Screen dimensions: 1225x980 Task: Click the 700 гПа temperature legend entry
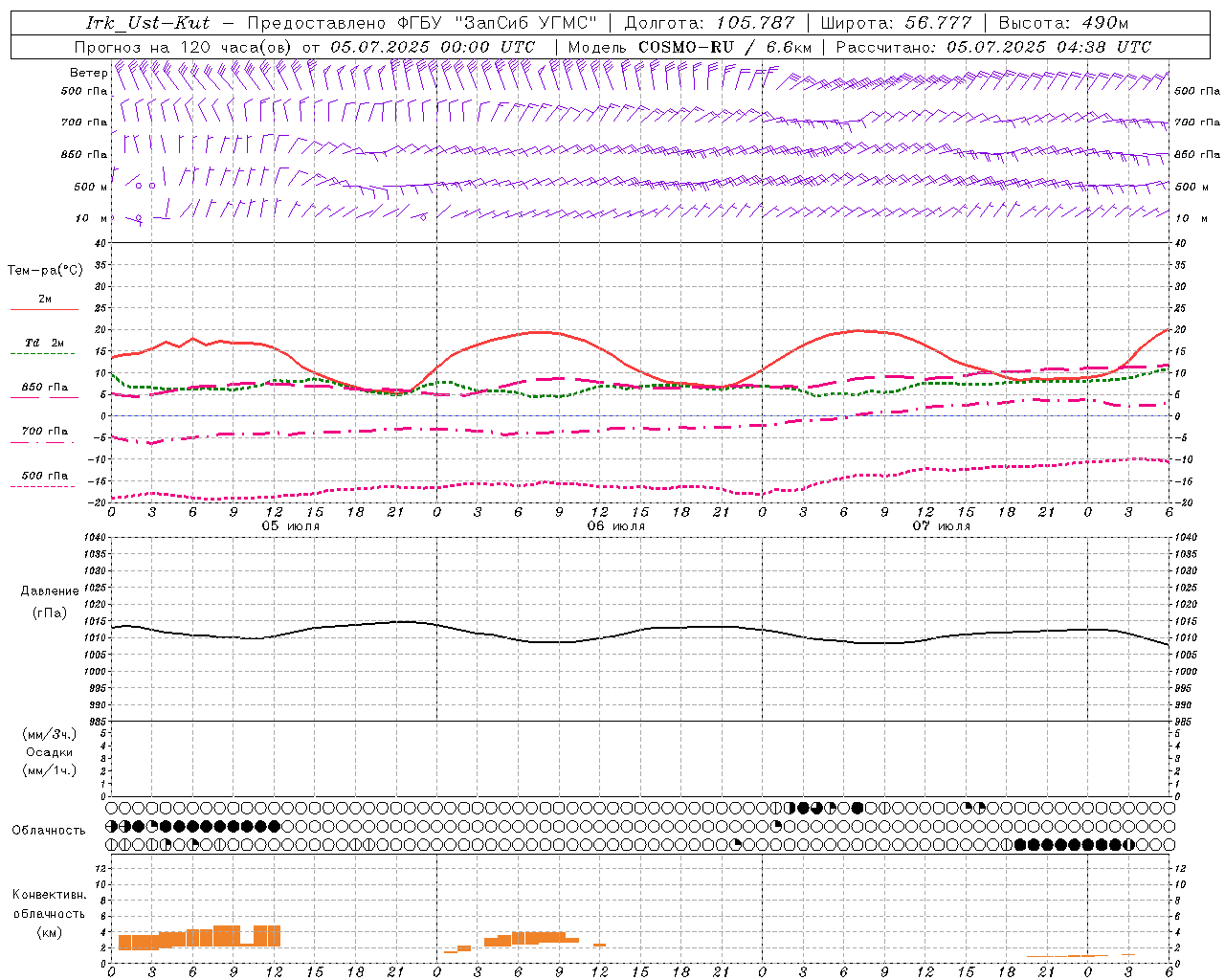click(x=45, y=431)
